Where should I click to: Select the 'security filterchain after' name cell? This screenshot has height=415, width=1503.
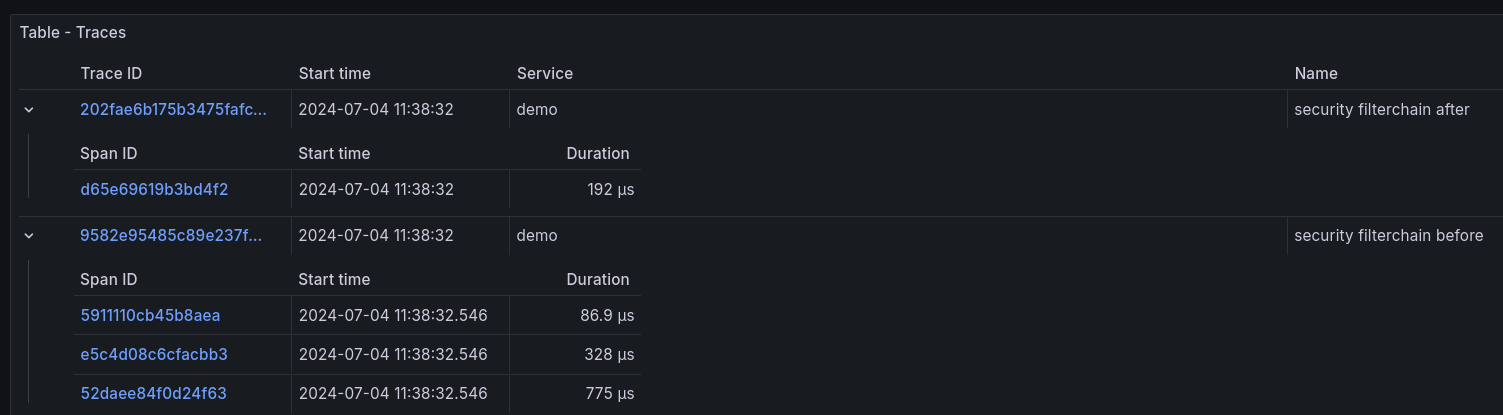tap(1381, 110)
